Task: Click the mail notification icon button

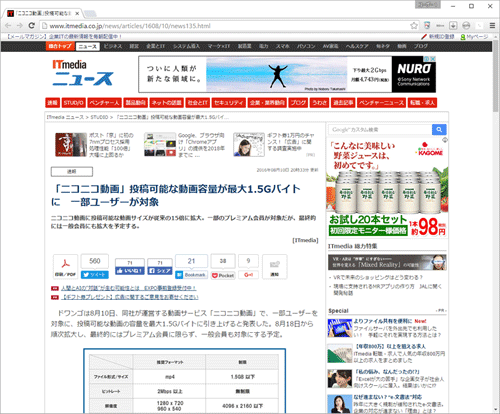Action: tap(274, 267)
